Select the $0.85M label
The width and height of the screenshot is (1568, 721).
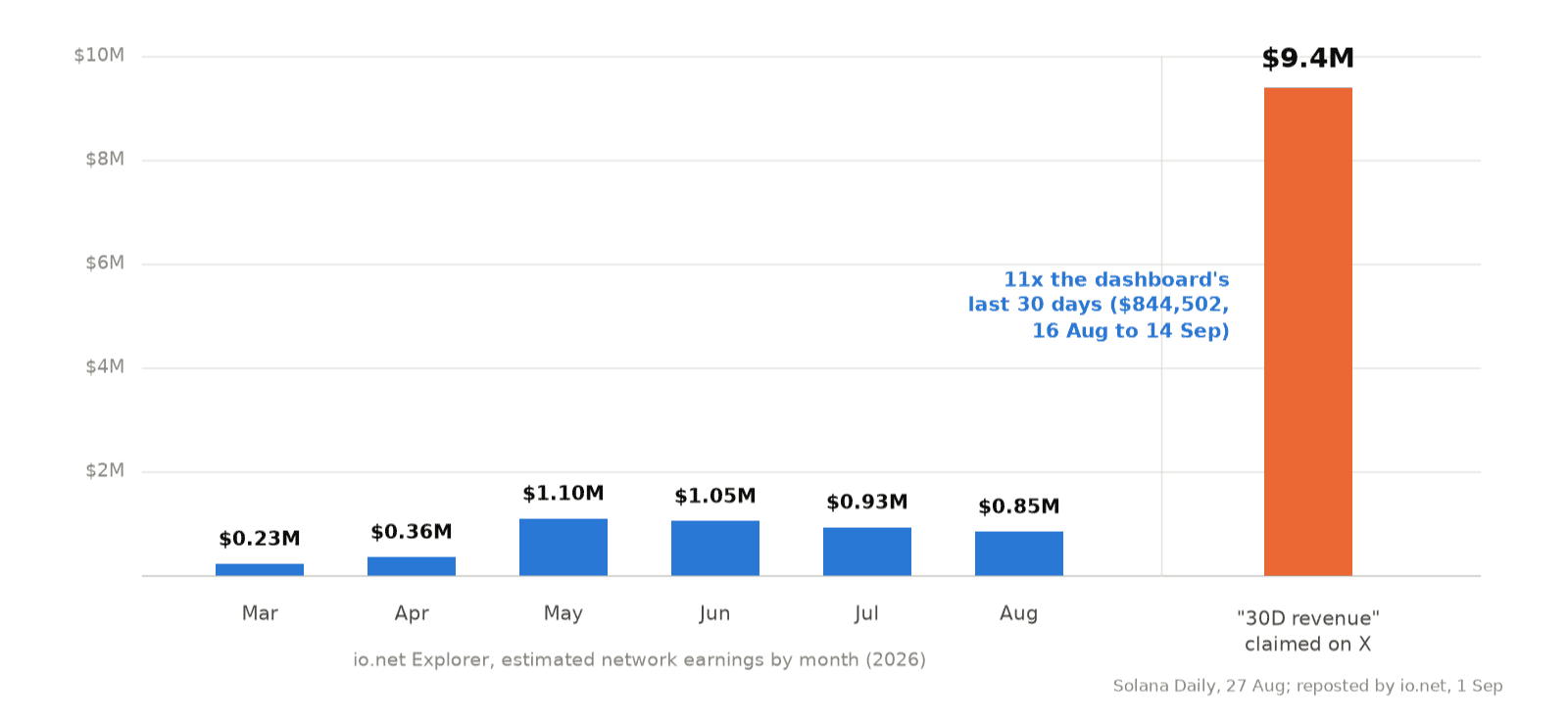point(1019,506)
